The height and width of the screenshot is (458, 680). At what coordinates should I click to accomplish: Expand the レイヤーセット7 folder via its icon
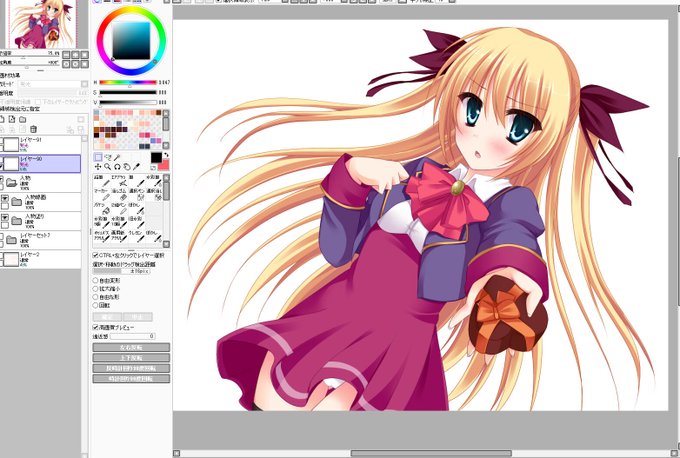coord(12,240)
